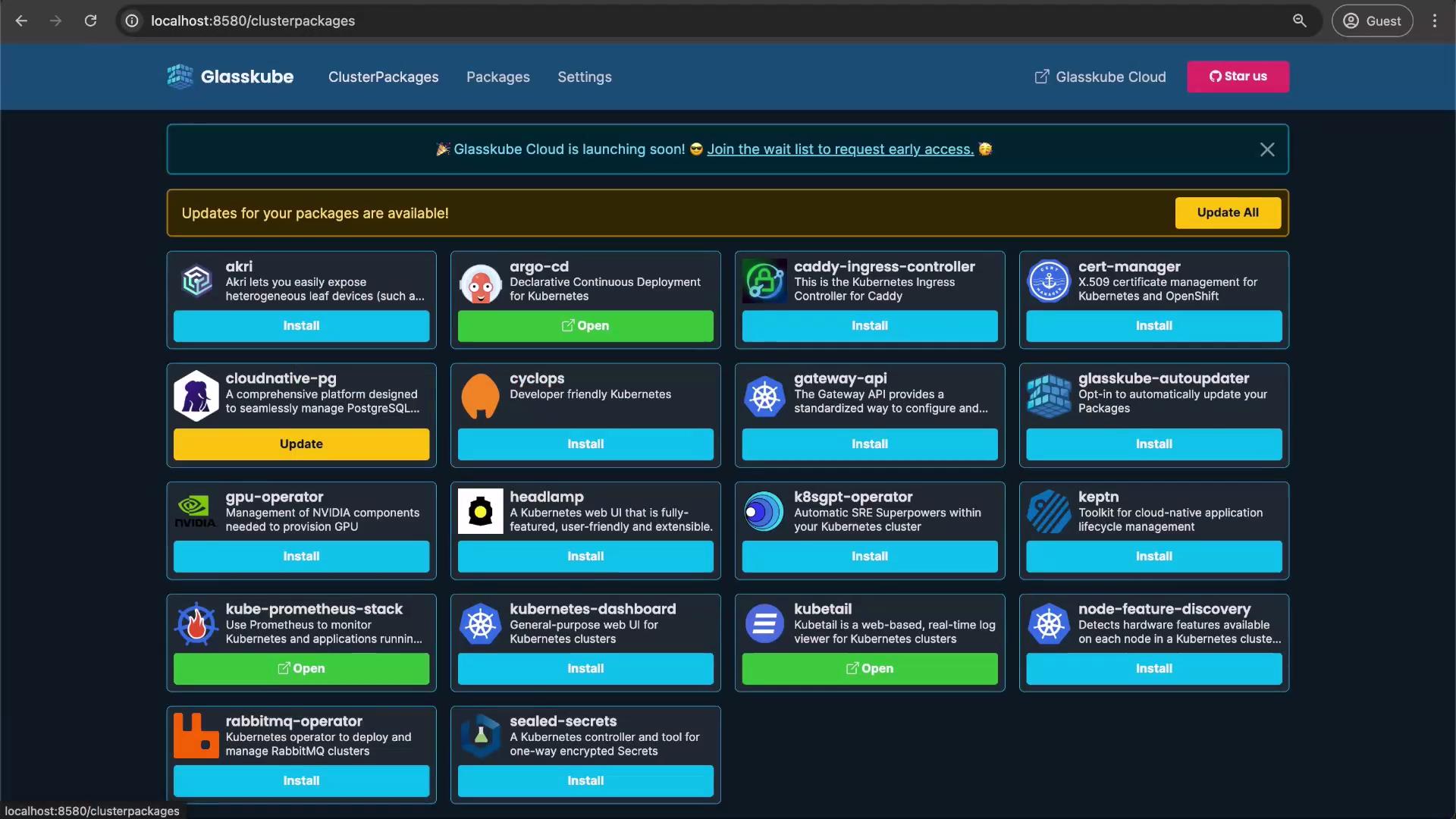1456x819 pixels.
Task: Install the k8sgpt-operator package
Action: [x=870, y=557]
